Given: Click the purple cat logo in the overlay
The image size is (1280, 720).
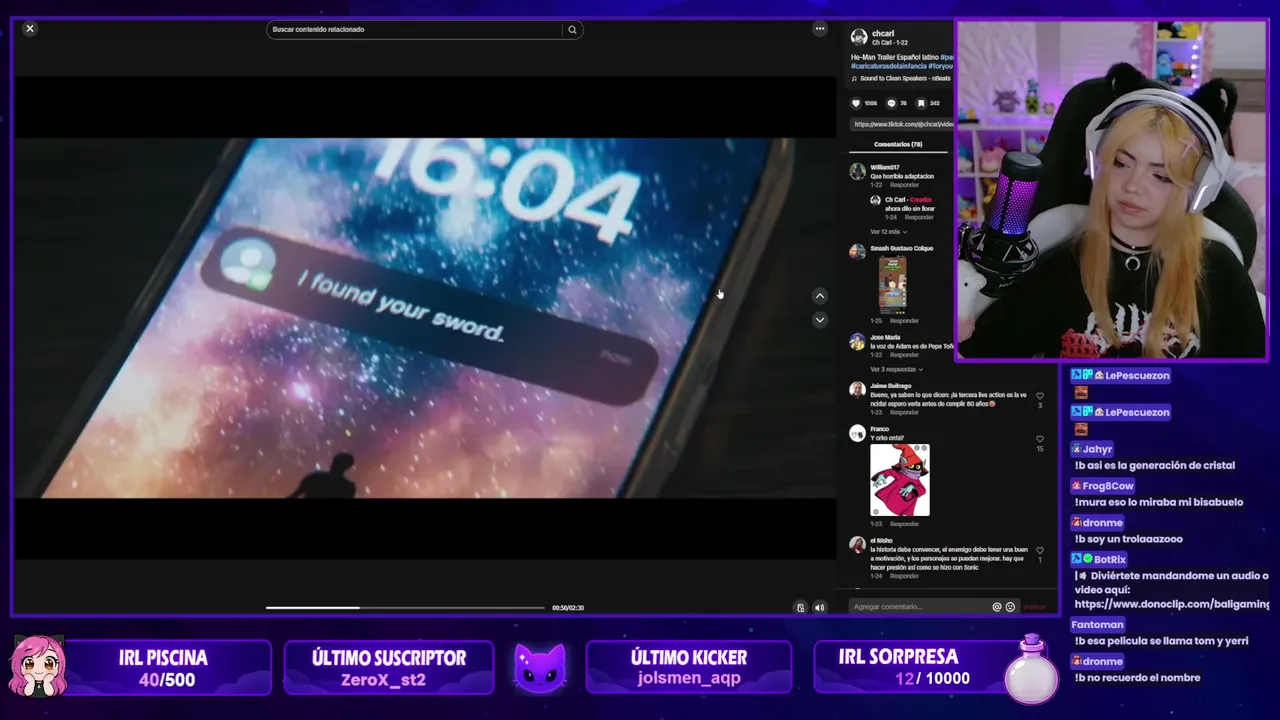Looking at the screenshot, I should [x=540, y=669].
